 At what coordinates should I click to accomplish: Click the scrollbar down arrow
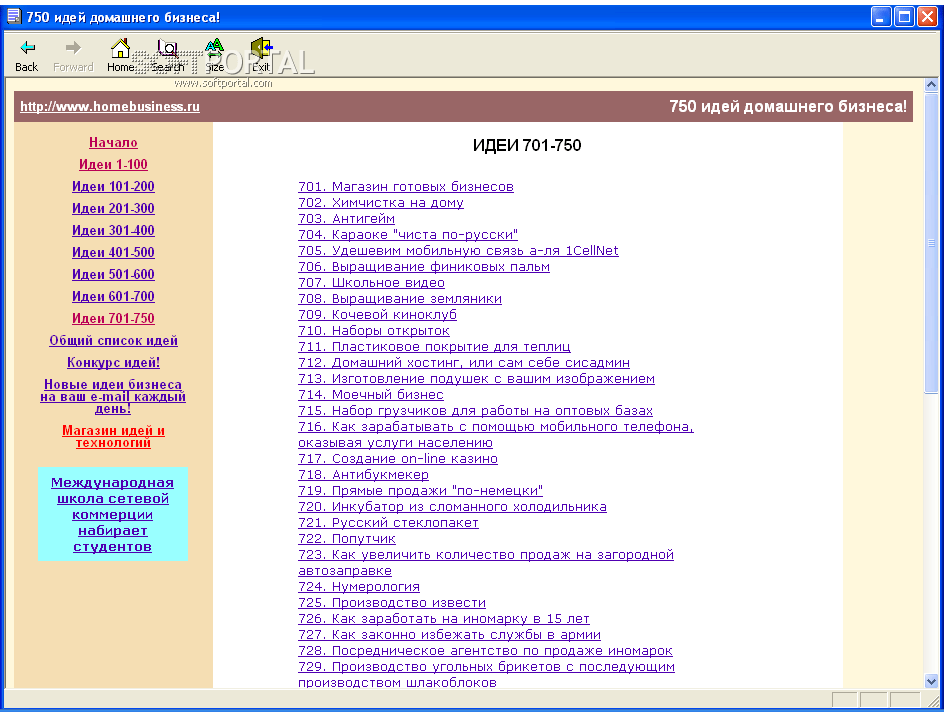click(931, 681)
